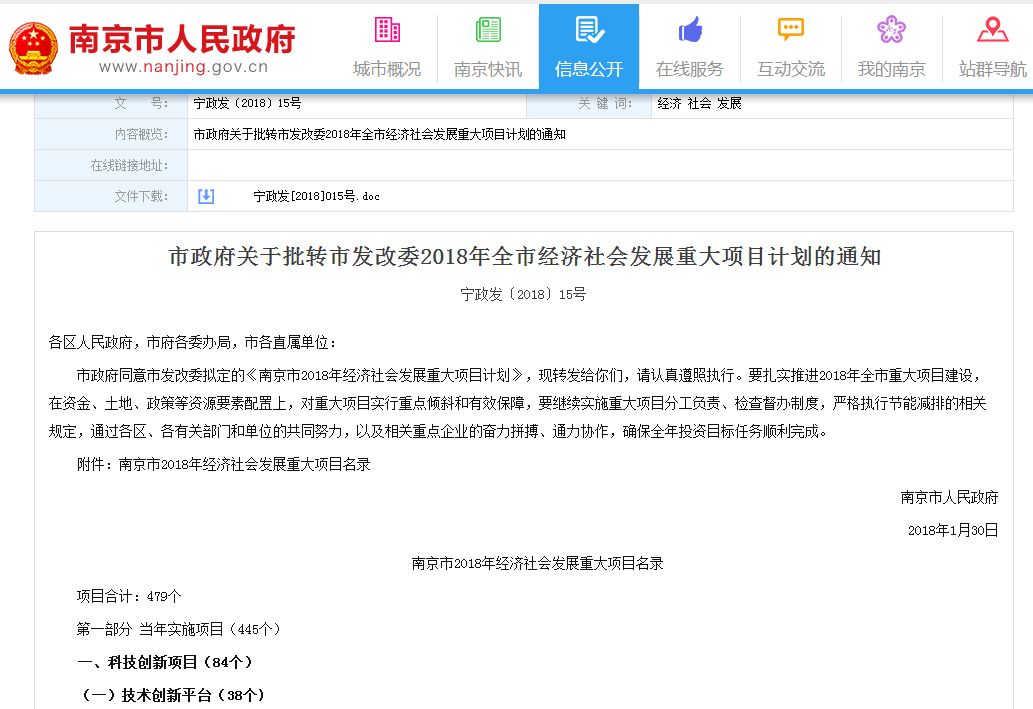Open the 站群导航 menu label
1033x709 pixels.
pos(993,69)
